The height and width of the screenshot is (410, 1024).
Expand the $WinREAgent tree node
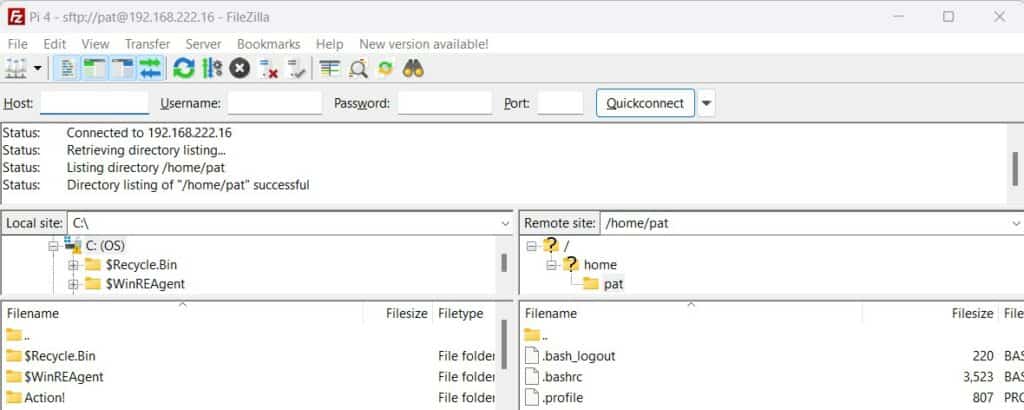pos(73,284)
